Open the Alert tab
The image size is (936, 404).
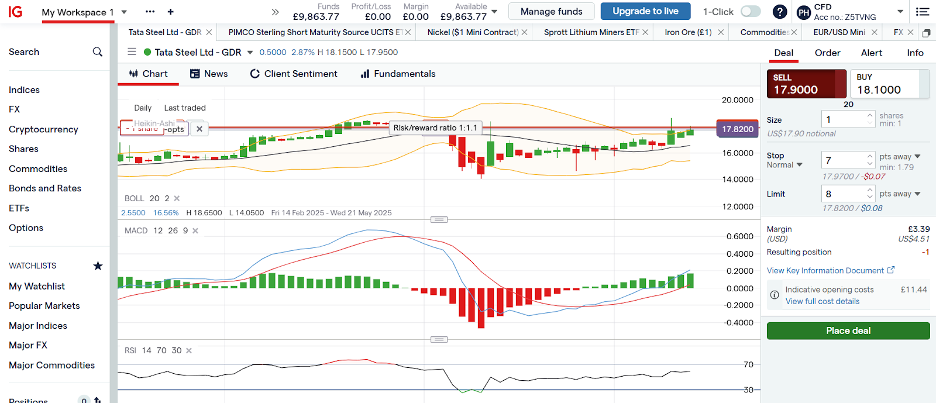872,53
